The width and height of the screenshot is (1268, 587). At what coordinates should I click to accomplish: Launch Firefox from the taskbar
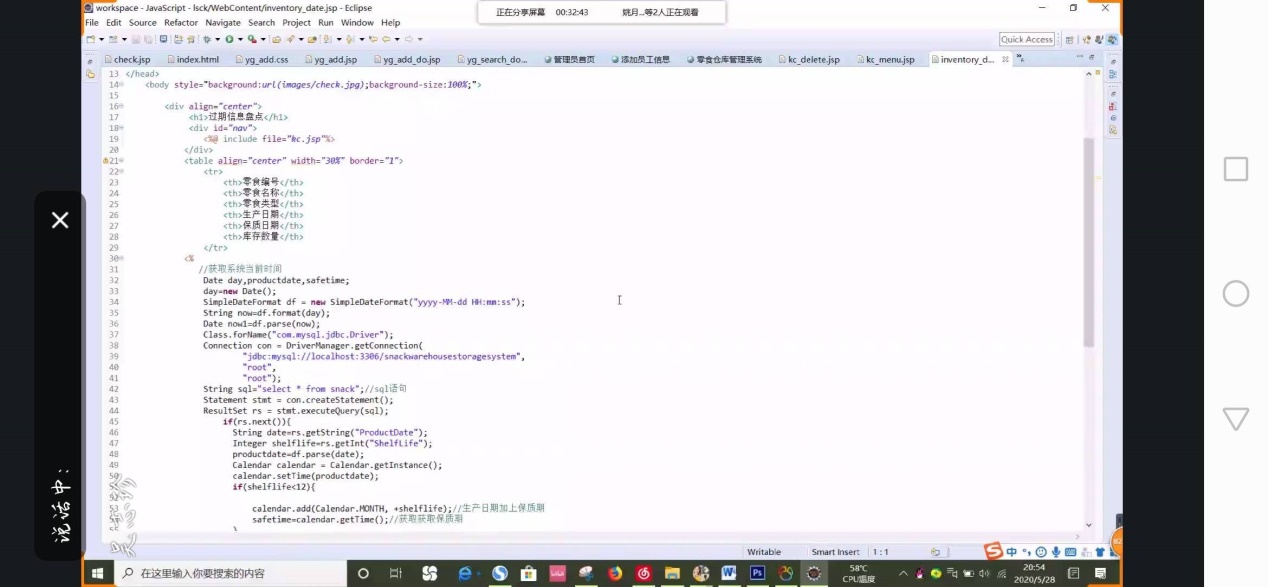point(615,573)
